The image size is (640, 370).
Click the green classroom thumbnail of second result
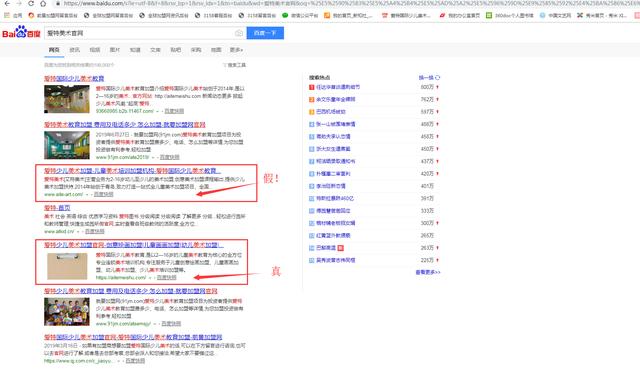pyautogui.click(x=67, y=145)
